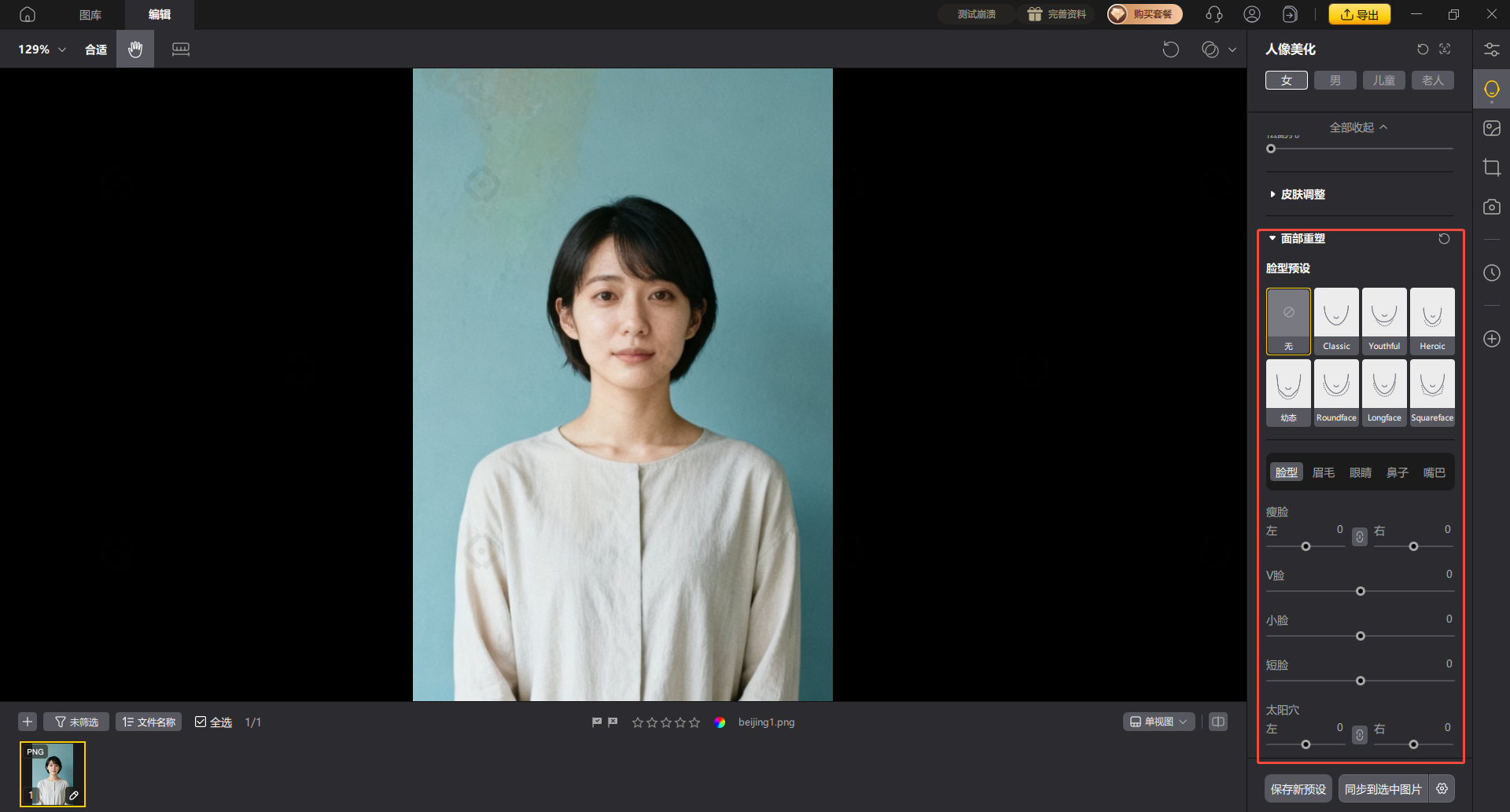Screen dimensions: 1510x812
Task: Open the adjustment sliders panel icon
Action: [1491, 50]
